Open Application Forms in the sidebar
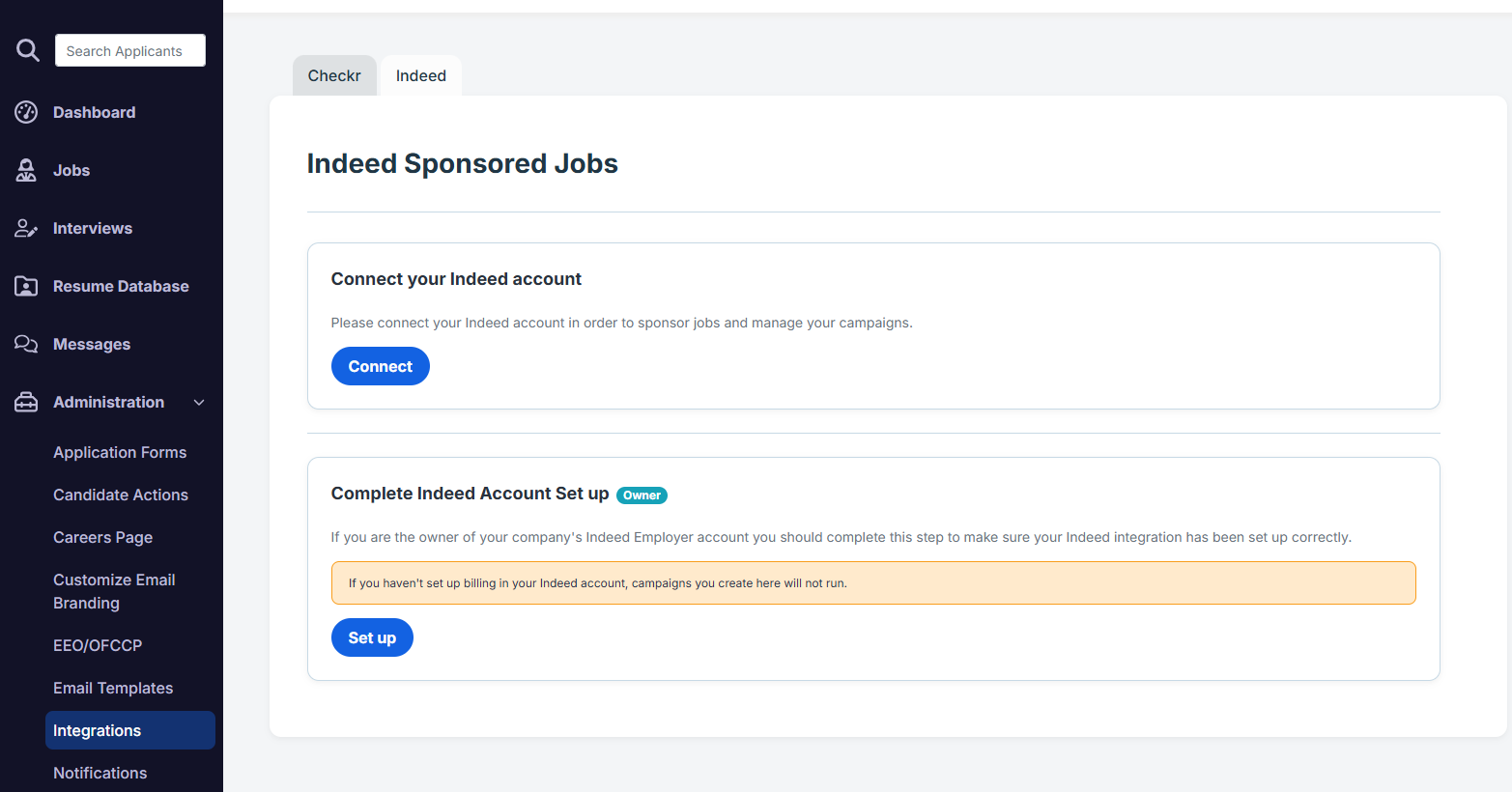This screenshot has height=792, width=1512. point(120,452)
